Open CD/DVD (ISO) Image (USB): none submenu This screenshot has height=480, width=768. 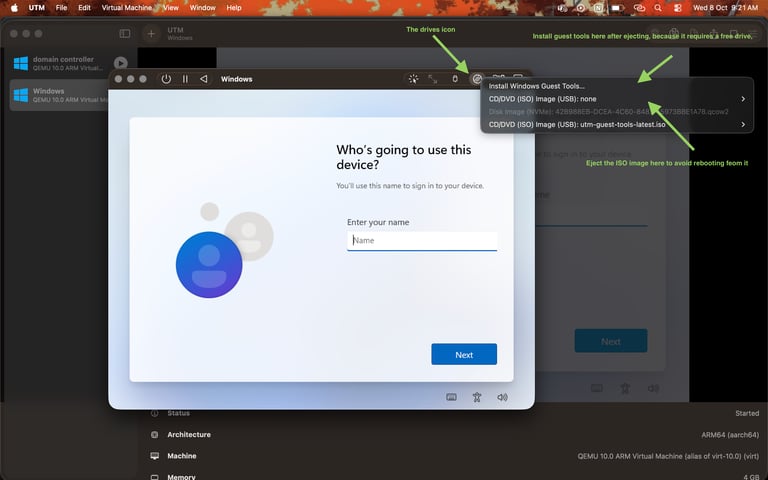617,99
